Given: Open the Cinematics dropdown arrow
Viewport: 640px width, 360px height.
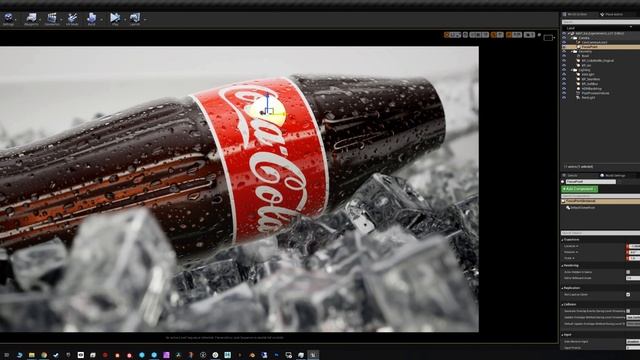Looking at the screenshot, I should (61, 19).
